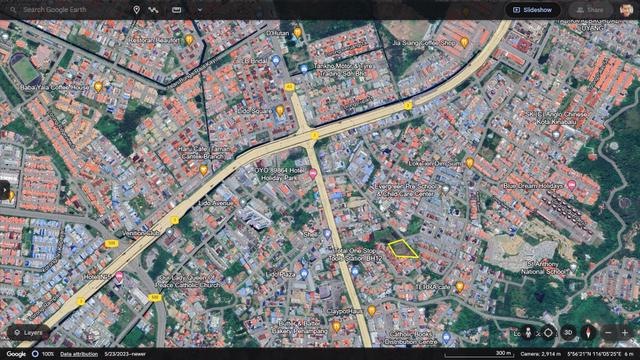Start the Slideshow presentation
The width and height of the screenshot is (640, 360).
click(532, 10)
